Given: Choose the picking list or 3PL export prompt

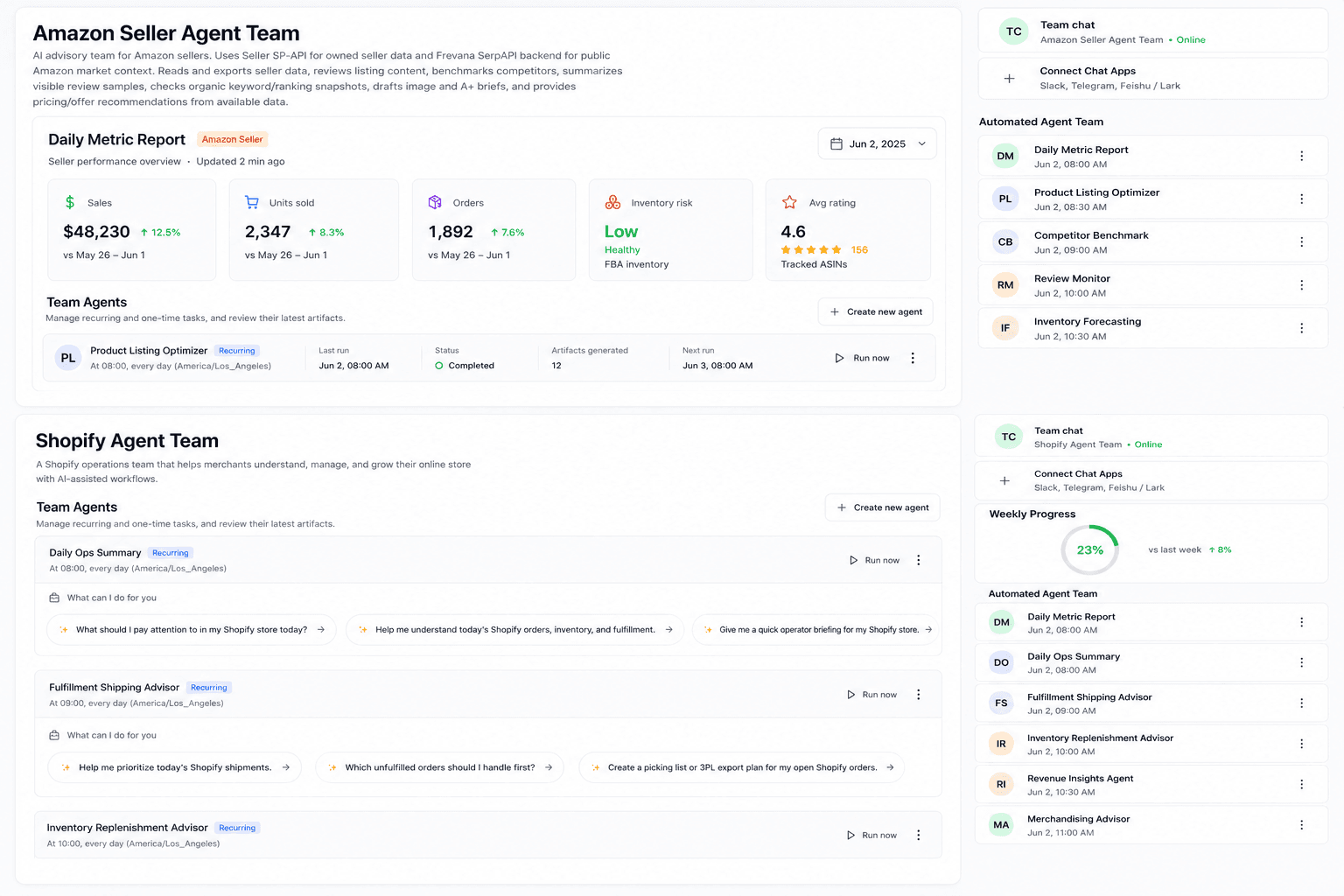Looking at the screenshot, I should [x=742, y=767].
